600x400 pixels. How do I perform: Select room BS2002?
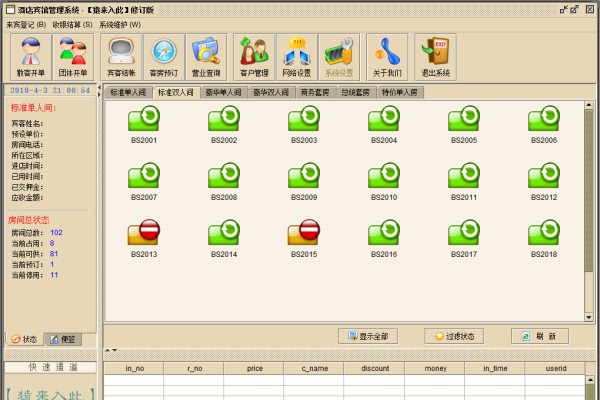pos(224,125)
